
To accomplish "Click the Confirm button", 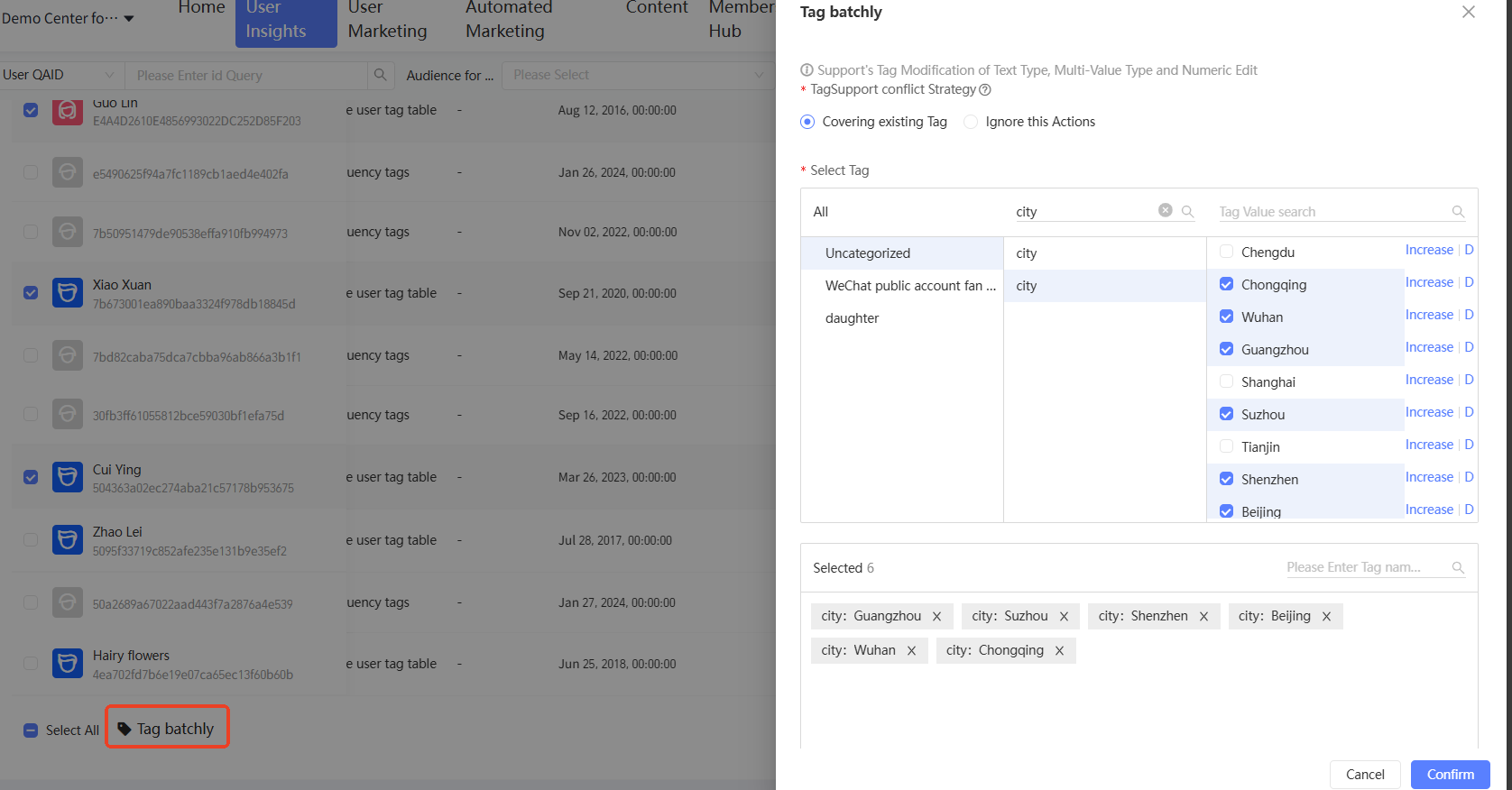I will tap(1450, 775).
